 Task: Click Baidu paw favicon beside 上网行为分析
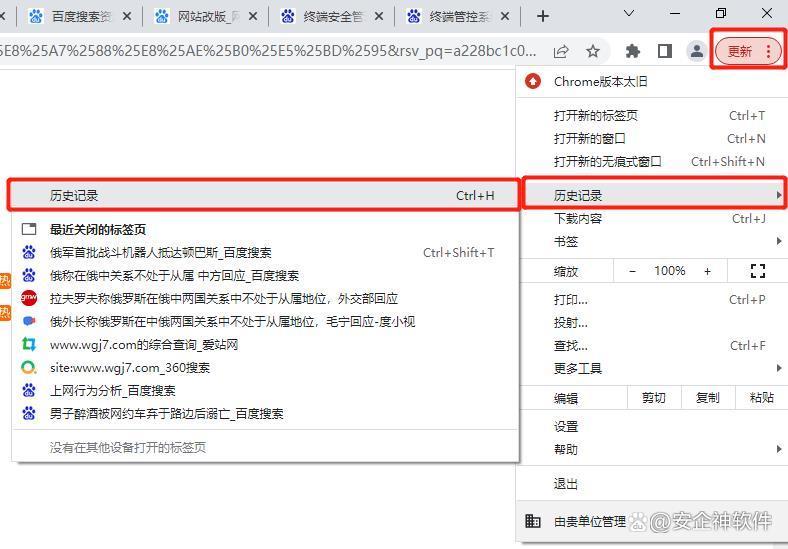29,391
